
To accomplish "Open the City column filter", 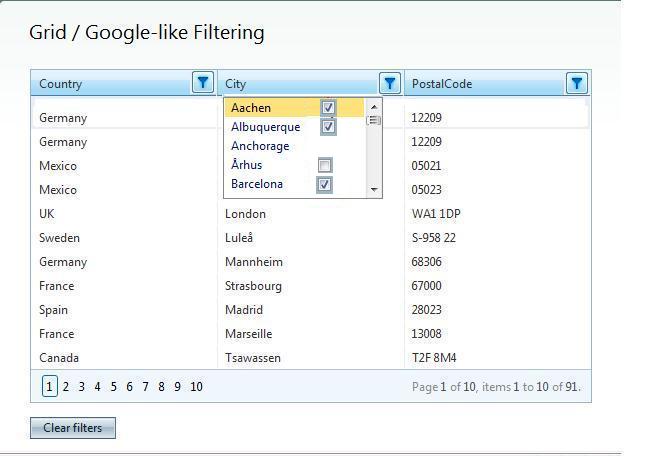I will 390,83.
